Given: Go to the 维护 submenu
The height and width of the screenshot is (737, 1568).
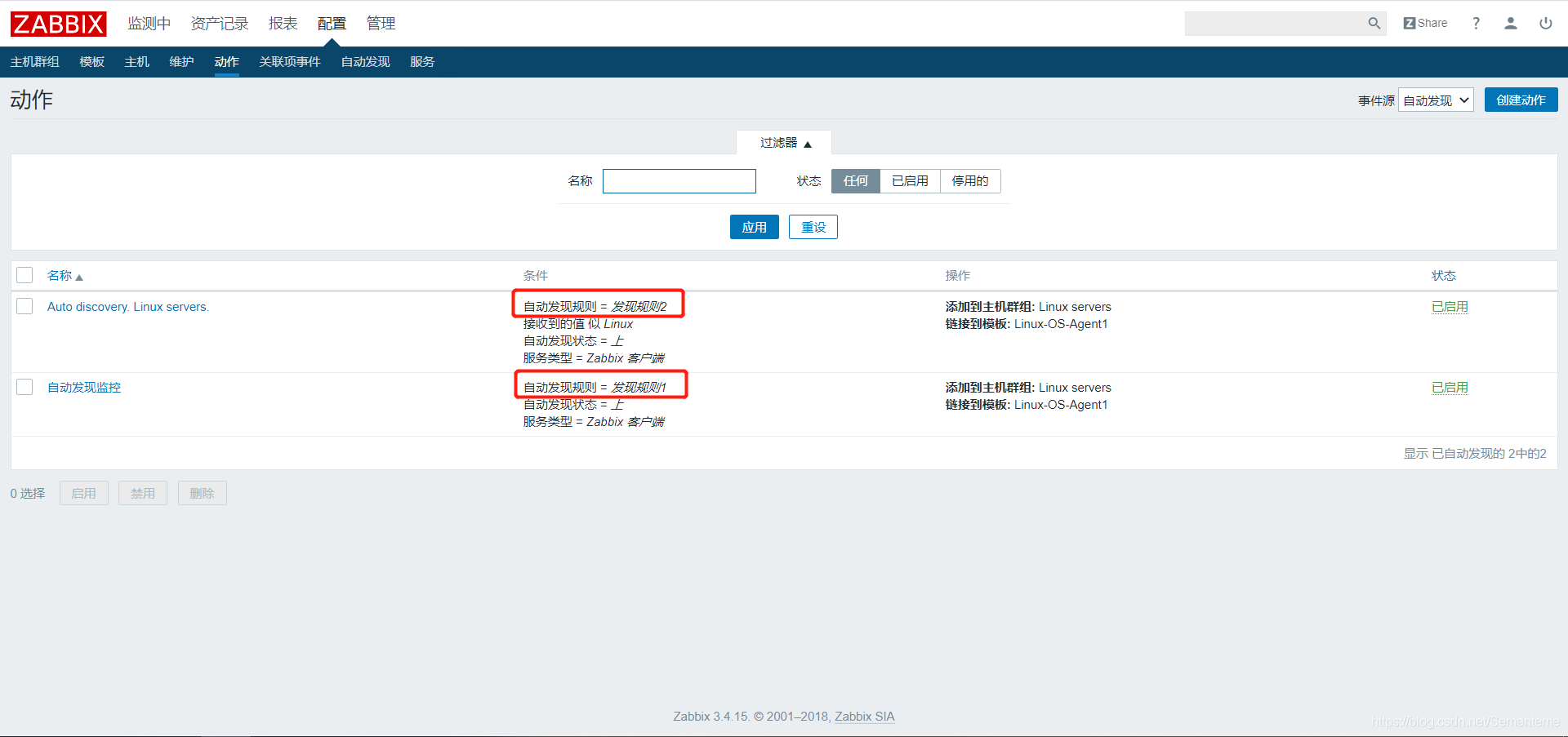Looking at the screenshot, I should [181, 62].
